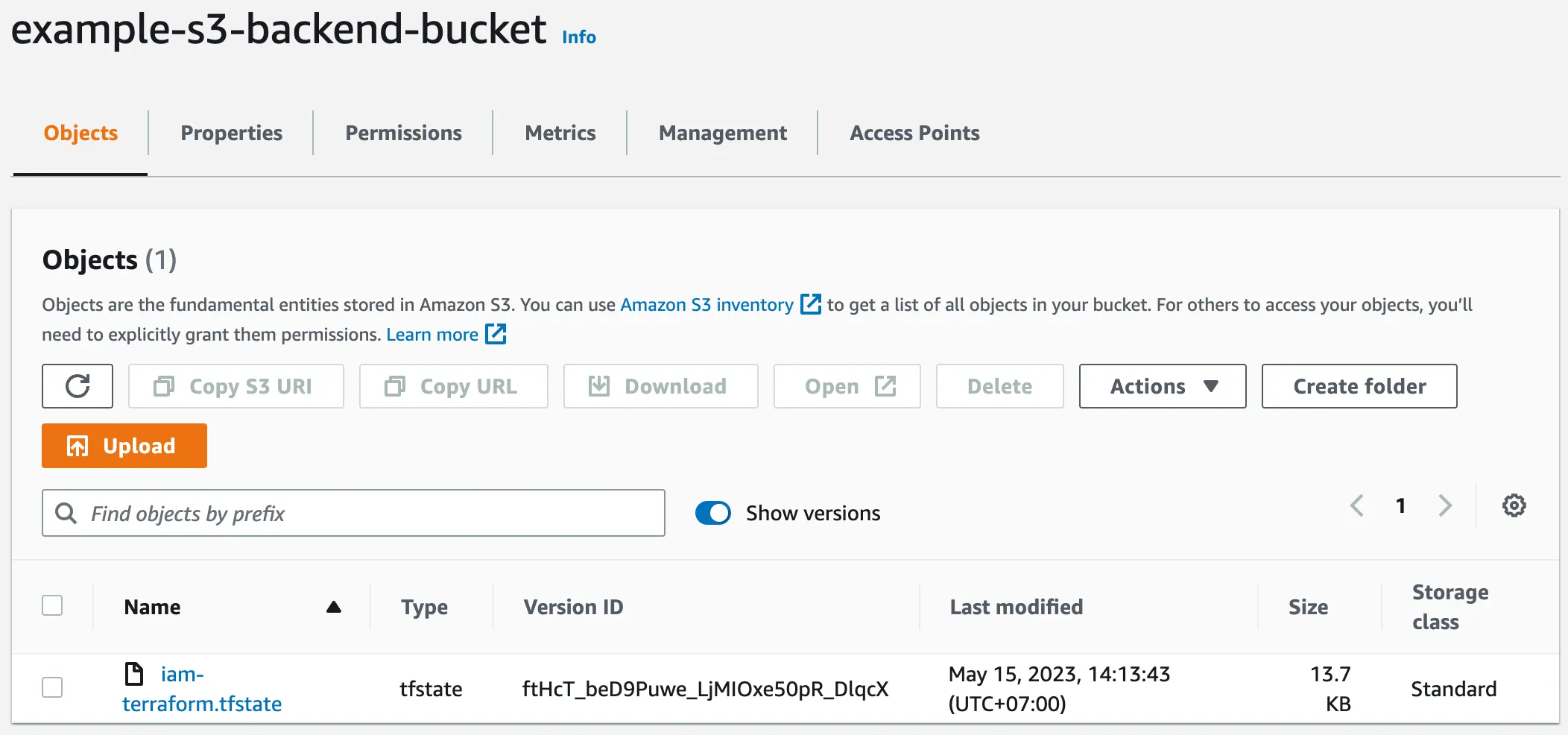Open table preferences gear icon
1568x735 pixels.
tap(1514, 505)
